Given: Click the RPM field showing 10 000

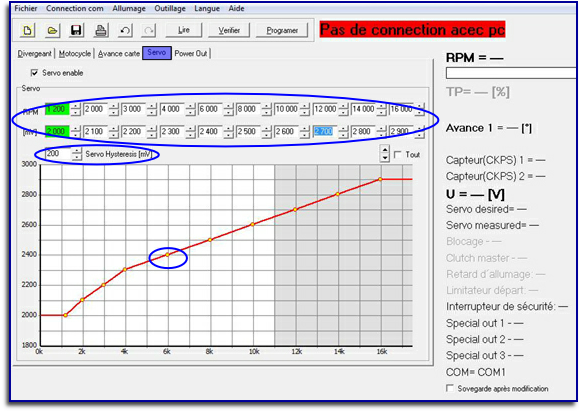Looking at the screenshot, I should coord(287,109).
